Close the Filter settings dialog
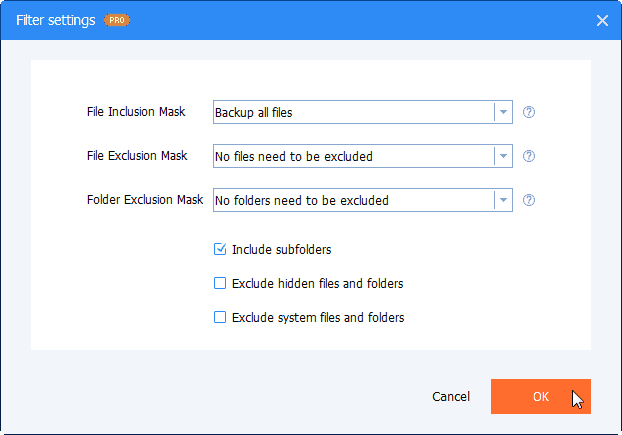This screenshot has width=622, height=435. pyautogui.click(x=602, y=20)
